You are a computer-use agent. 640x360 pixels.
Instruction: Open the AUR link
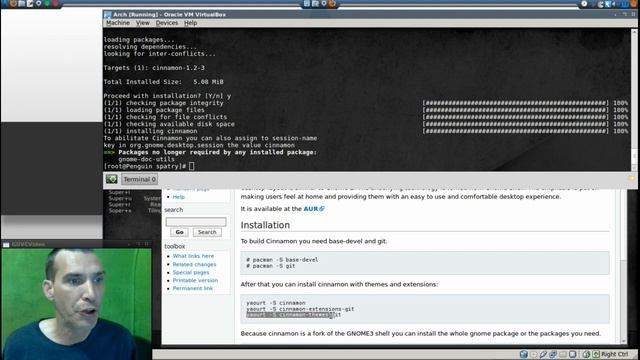click(x=313, y=209)
